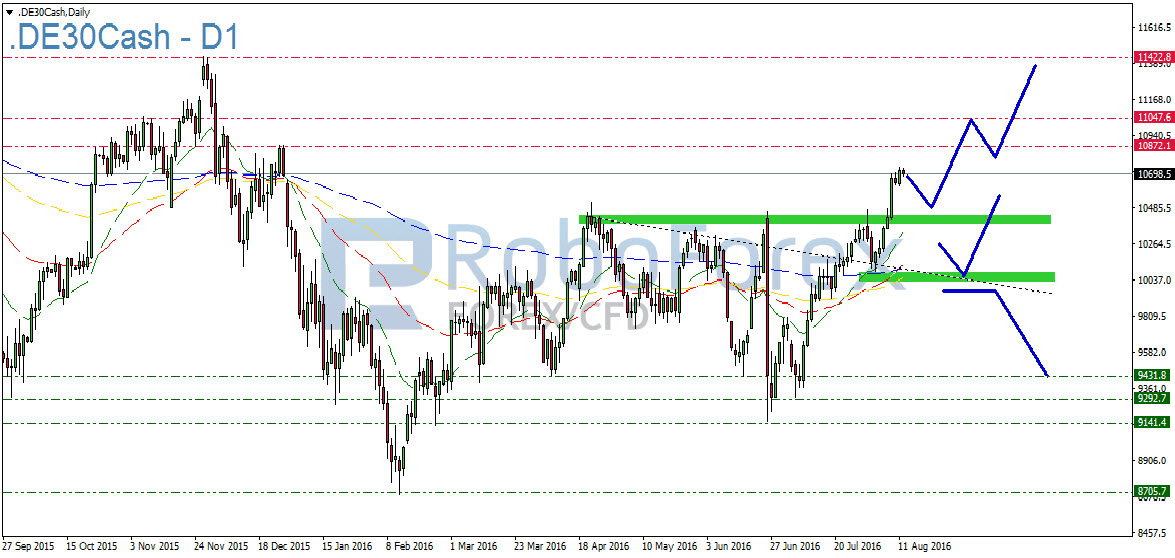Select the 11047.6 red resistance price label
1175x558 pixels.
[x=1153, y=117]
